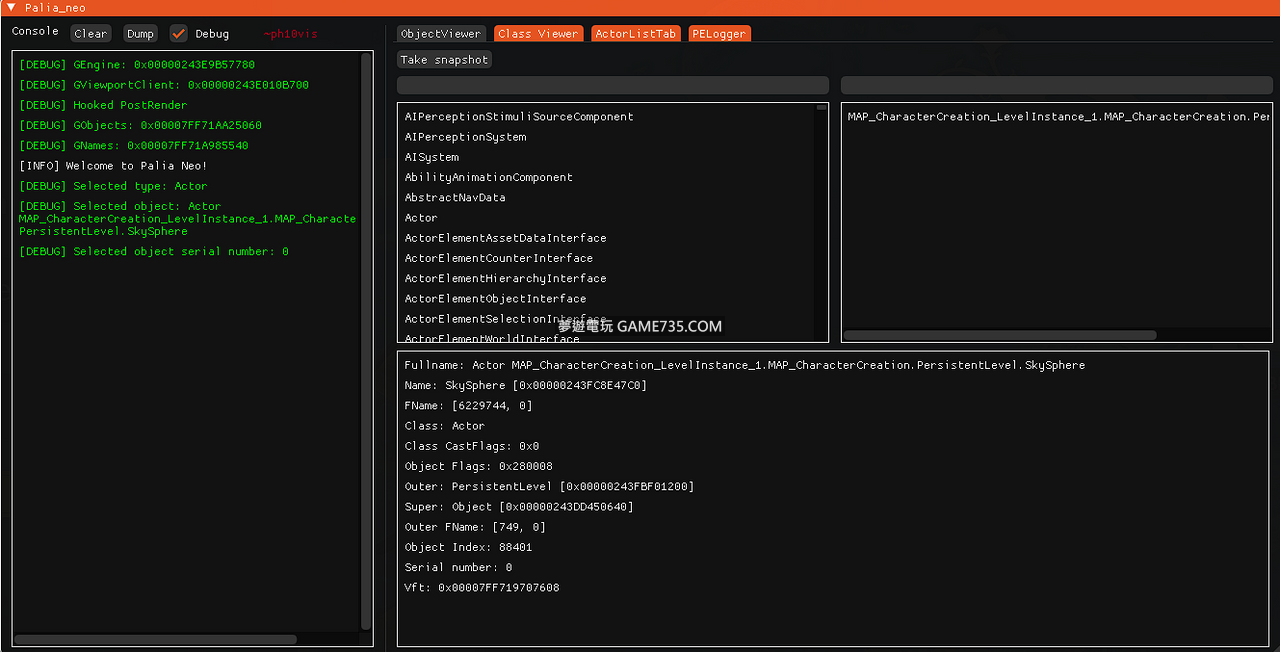Switch to the ObjectViewer tab
The width and height of the screenshot is (1280, 652).
[441, 34]
